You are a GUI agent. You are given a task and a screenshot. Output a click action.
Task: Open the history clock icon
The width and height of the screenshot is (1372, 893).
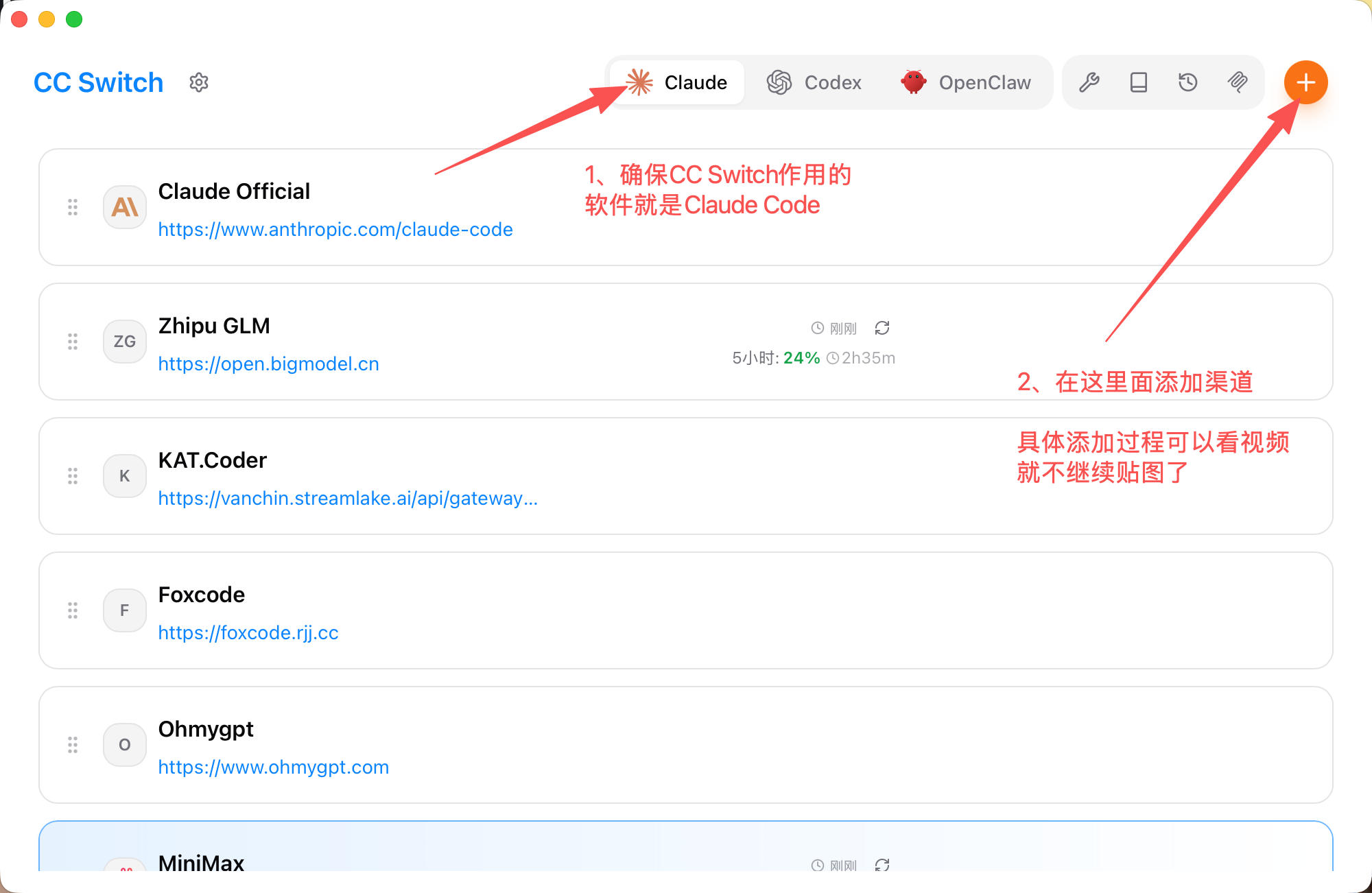(x=1188, y=82)
